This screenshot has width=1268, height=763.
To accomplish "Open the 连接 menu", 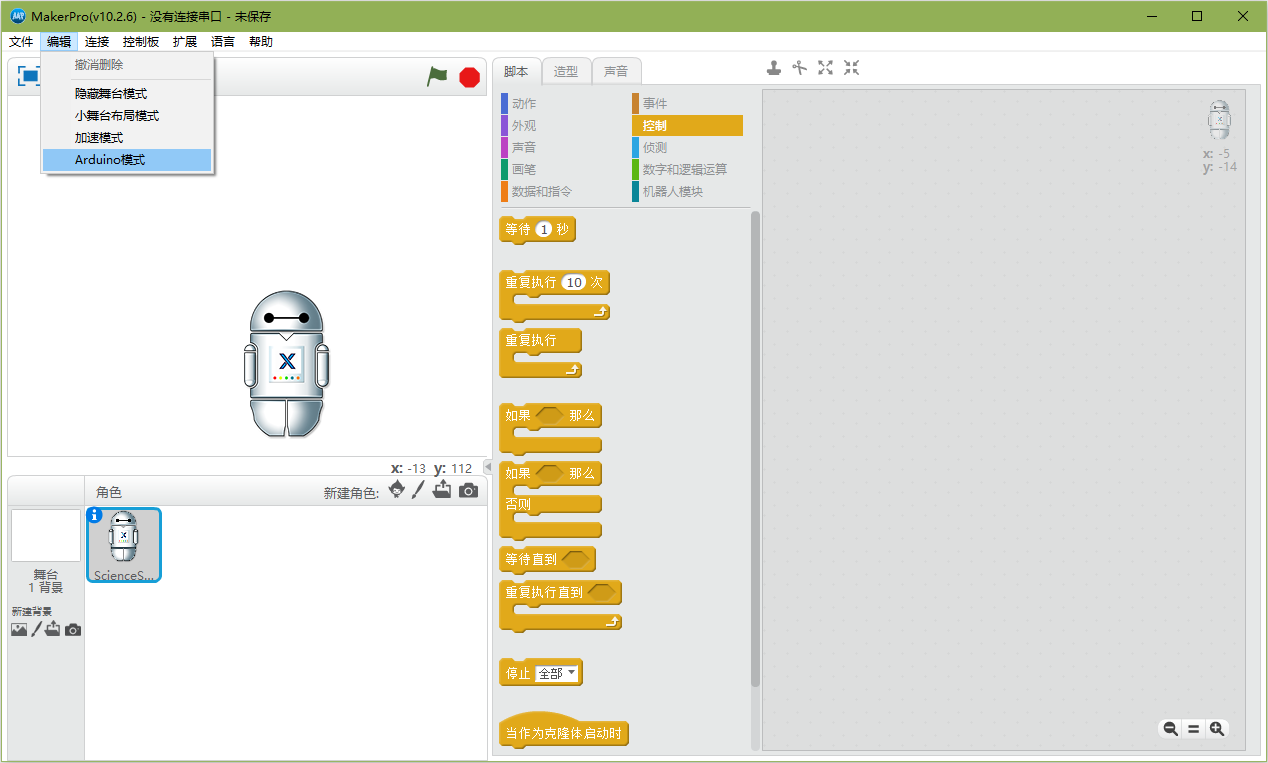I will point(96,41).
